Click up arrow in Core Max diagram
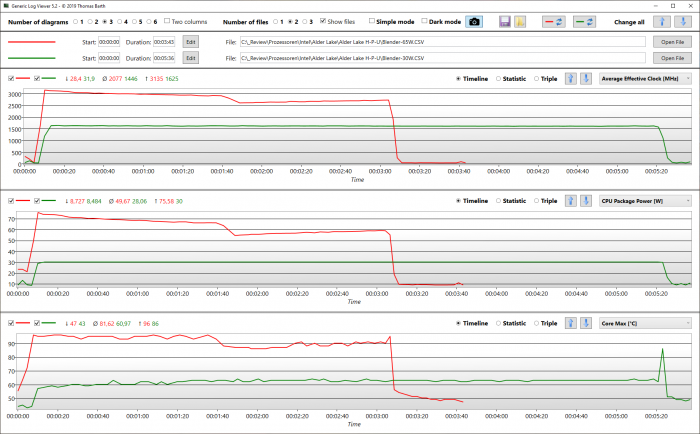The height and width of the screenshot is (434, 700). pyautogui.click(x=571, y=323)
